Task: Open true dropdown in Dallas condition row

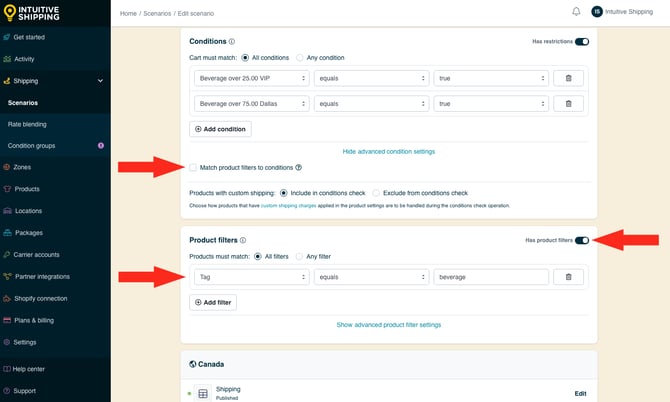Action: pyautogui.click(x=491, y=104)
